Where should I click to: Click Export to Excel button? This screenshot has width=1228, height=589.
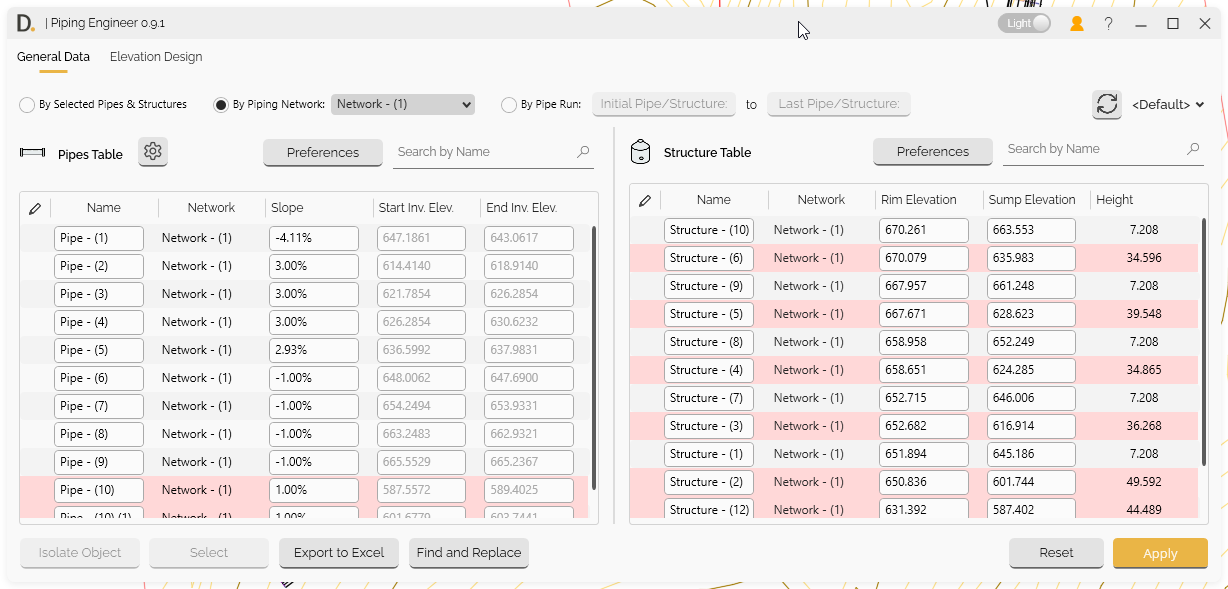[339, 553]
